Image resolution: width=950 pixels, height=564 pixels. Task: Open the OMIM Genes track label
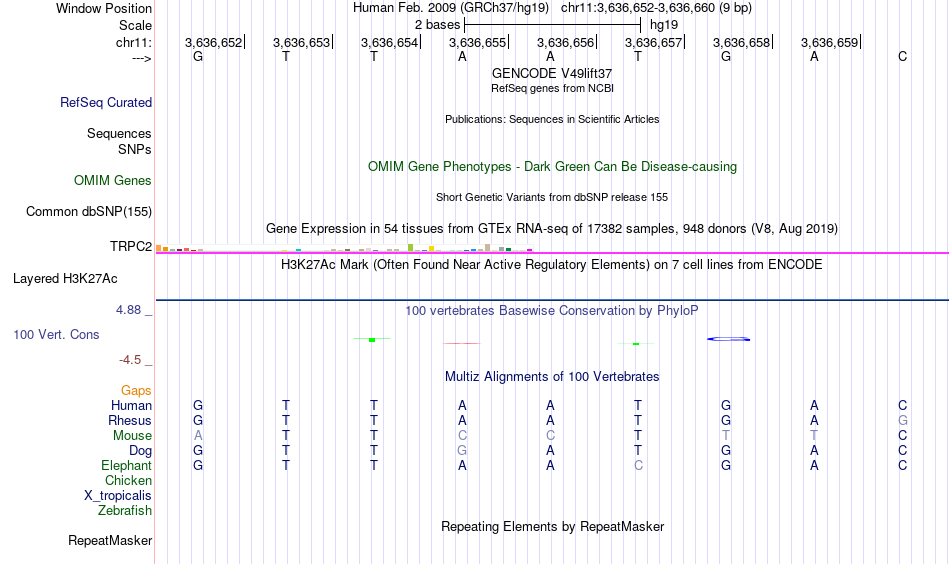click(x=113, y=181)
